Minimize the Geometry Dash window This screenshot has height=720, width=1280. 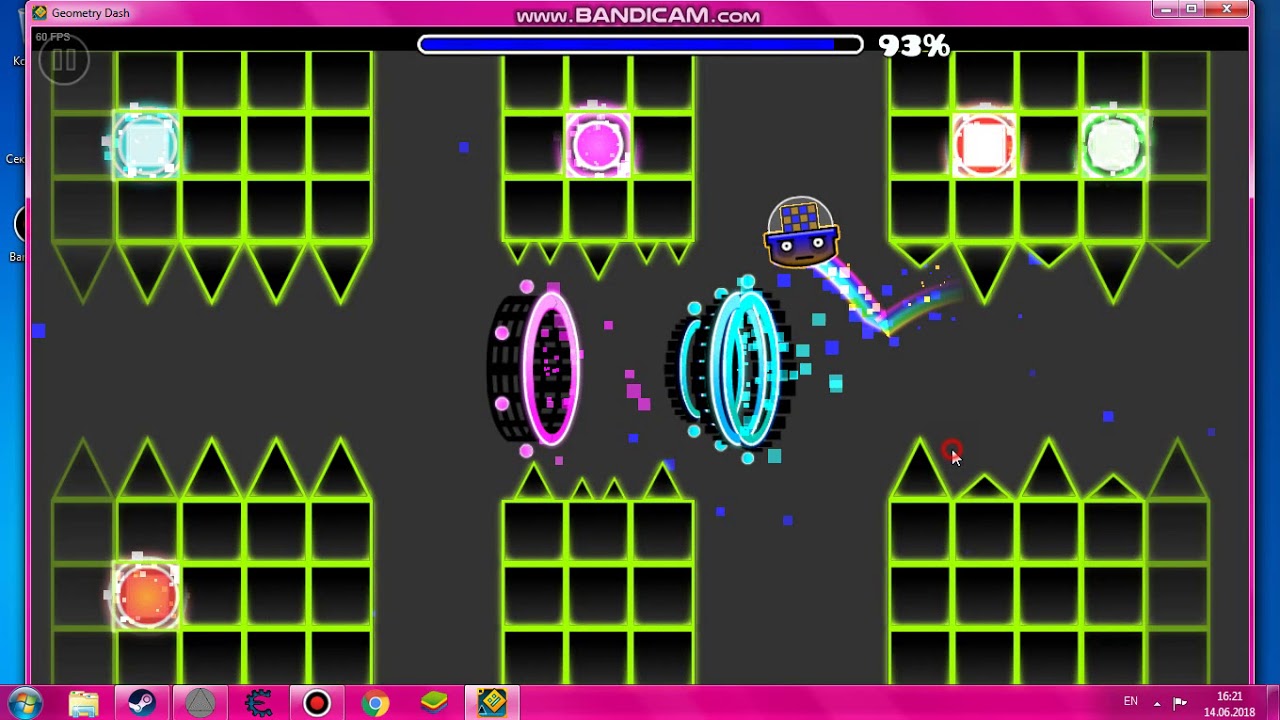pos(1165,9)
